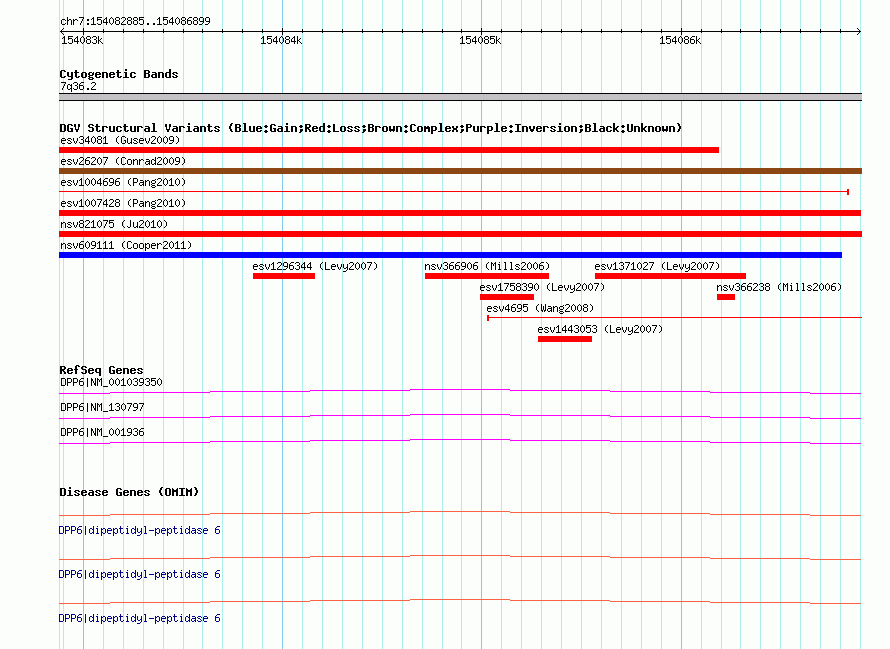
Task: Open the esv34081 (Gusev2009) label
Action: pos(120,140)
